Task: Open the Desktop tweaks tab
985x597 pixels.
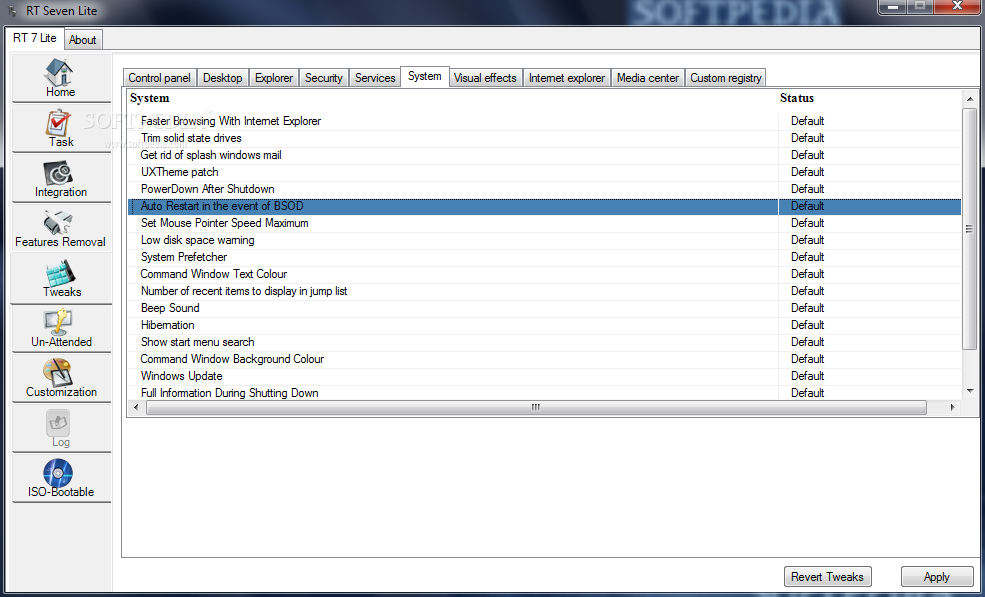Action: click(x=222, y=78)
